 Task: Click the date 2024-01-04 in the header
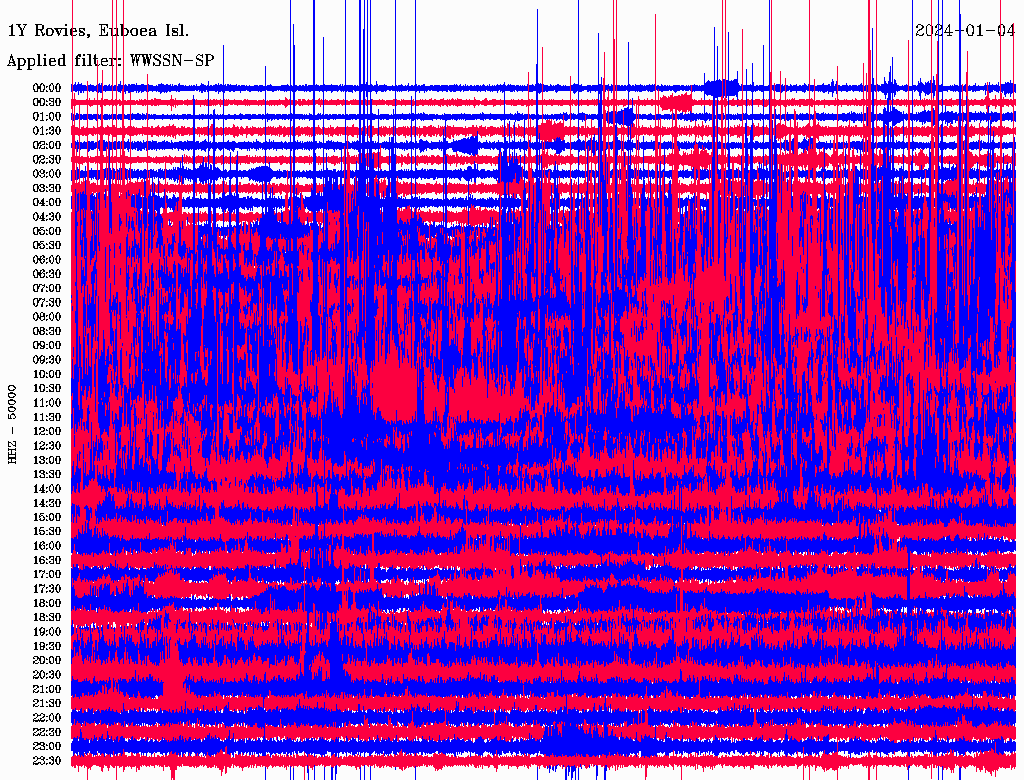965,30
